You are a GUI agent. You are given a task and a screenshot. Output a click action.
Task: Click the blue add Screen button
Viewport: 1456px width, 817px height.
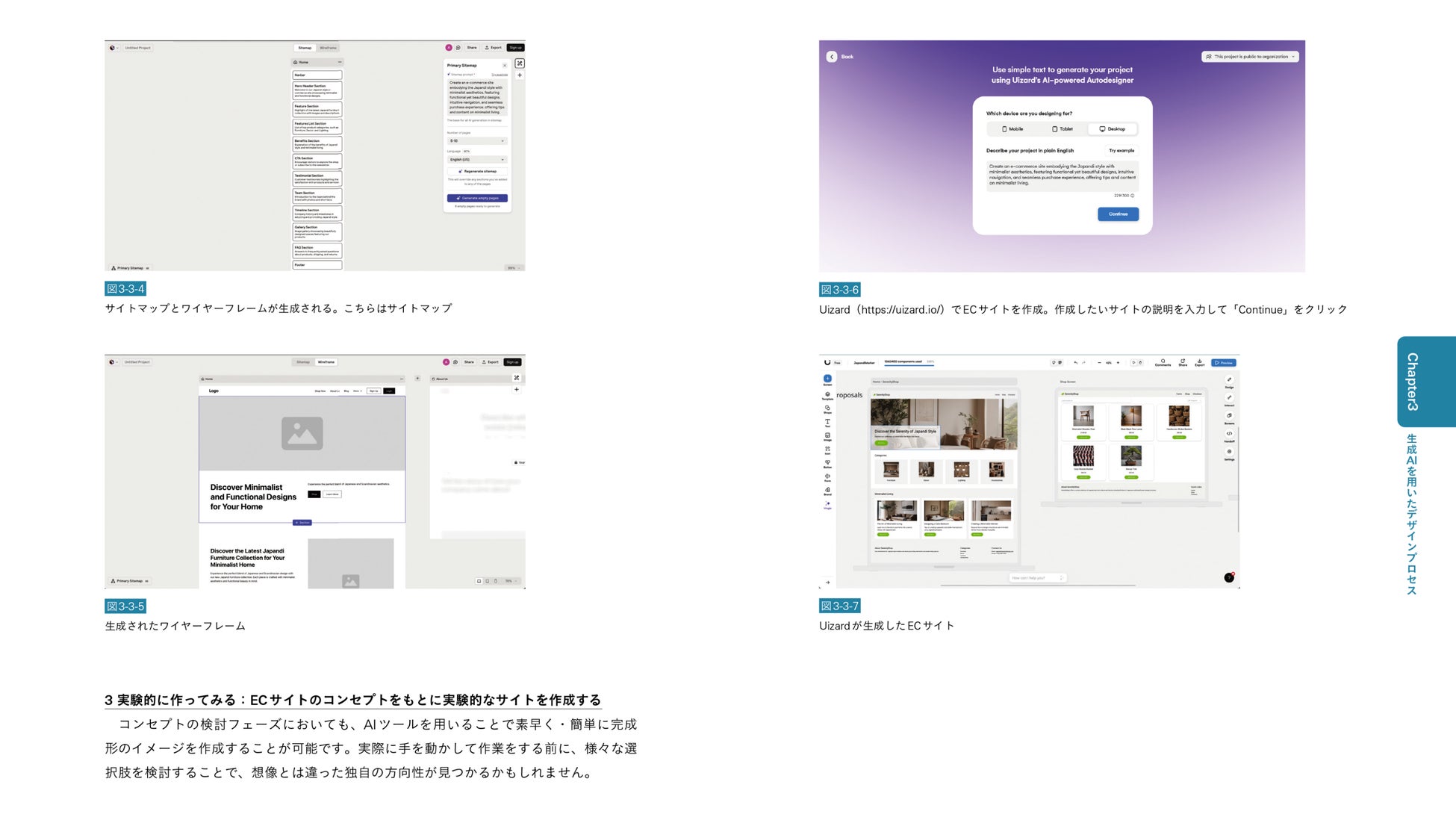827,379
